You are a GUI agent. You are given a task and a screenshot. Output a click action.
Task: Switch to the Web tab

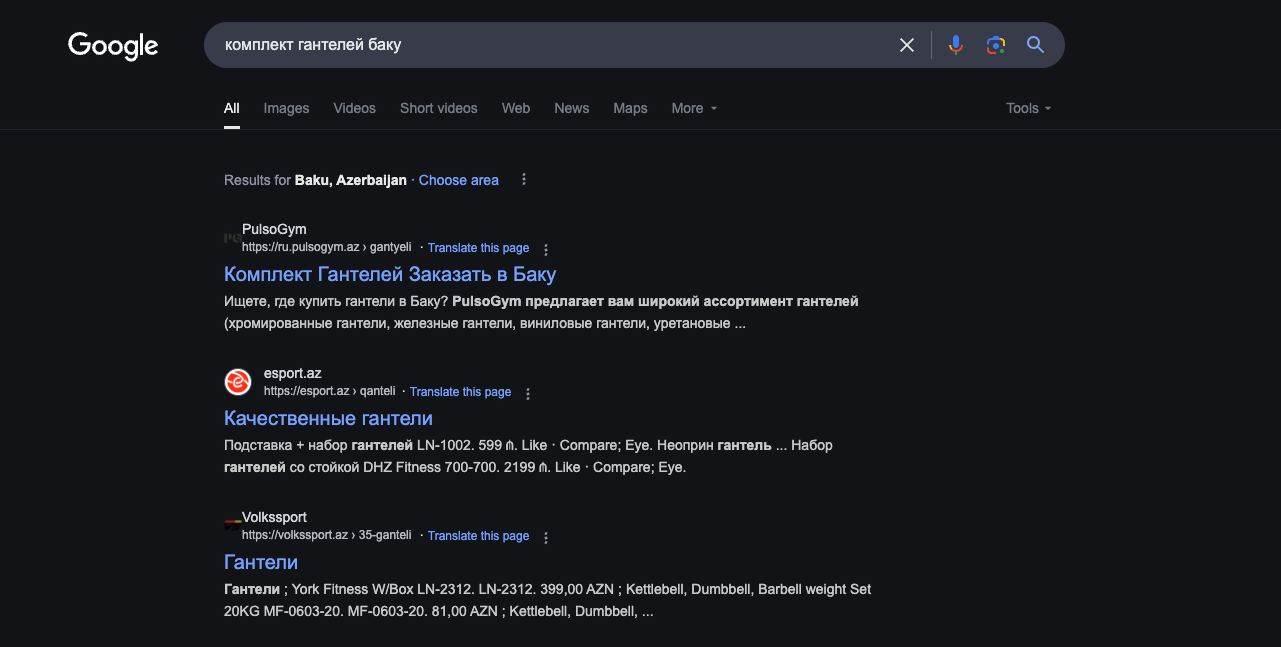[516, 108]
